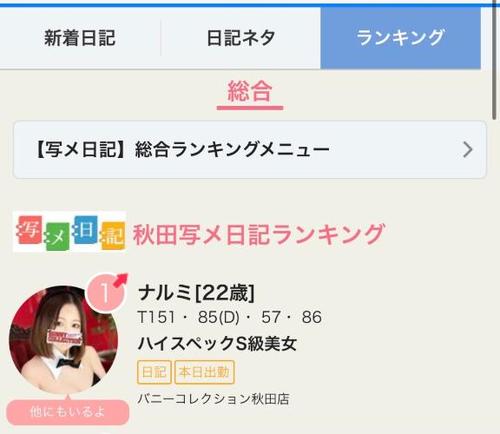The width and height of the screenshot is (500, 434).
Task: Open the バニーコレクション秋田店 shop link
Action: pos(213,399)
